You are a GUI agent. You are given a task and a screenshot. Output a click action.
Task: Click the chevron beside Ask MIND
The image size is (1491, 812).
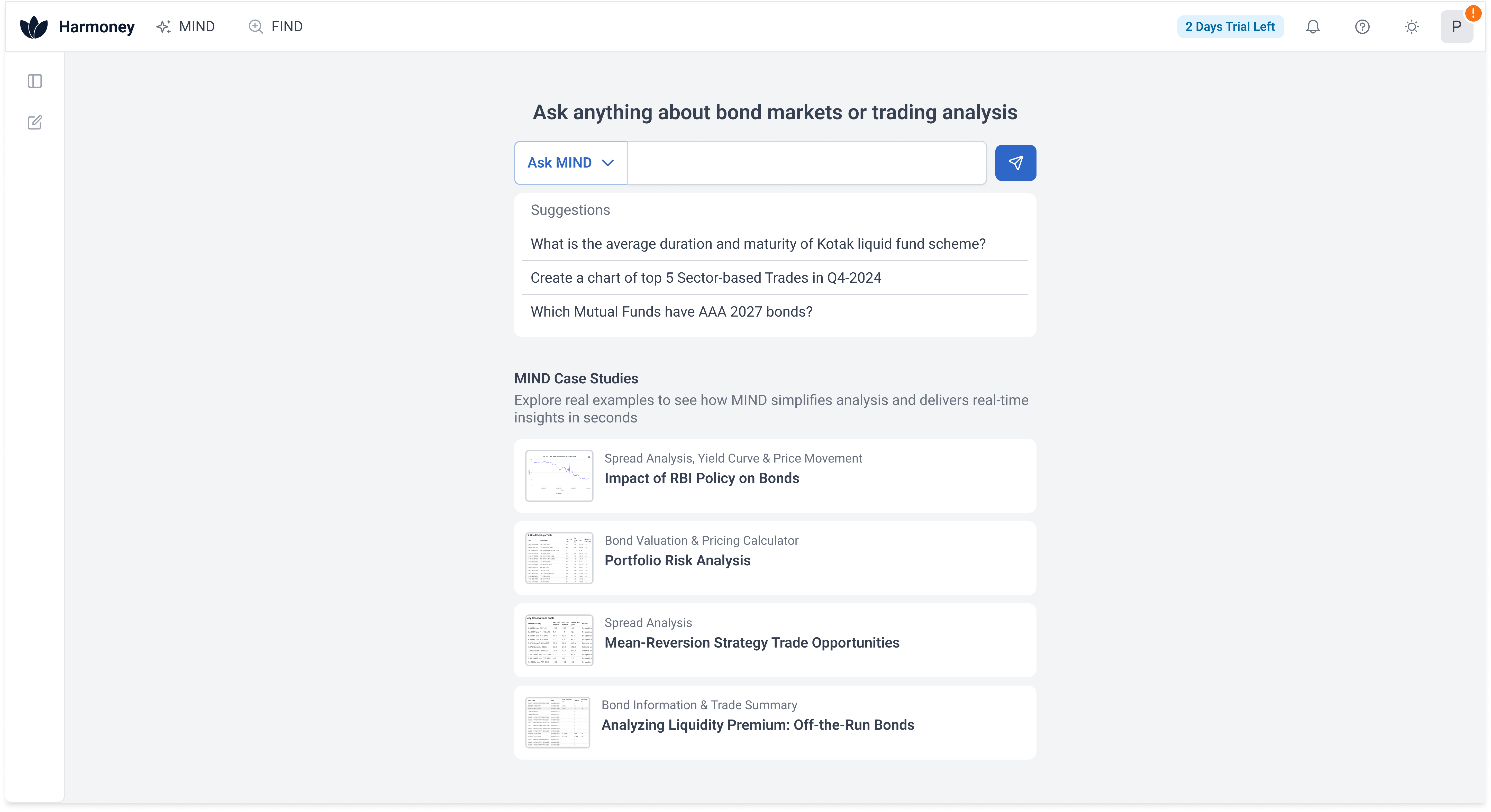point(607,163)
